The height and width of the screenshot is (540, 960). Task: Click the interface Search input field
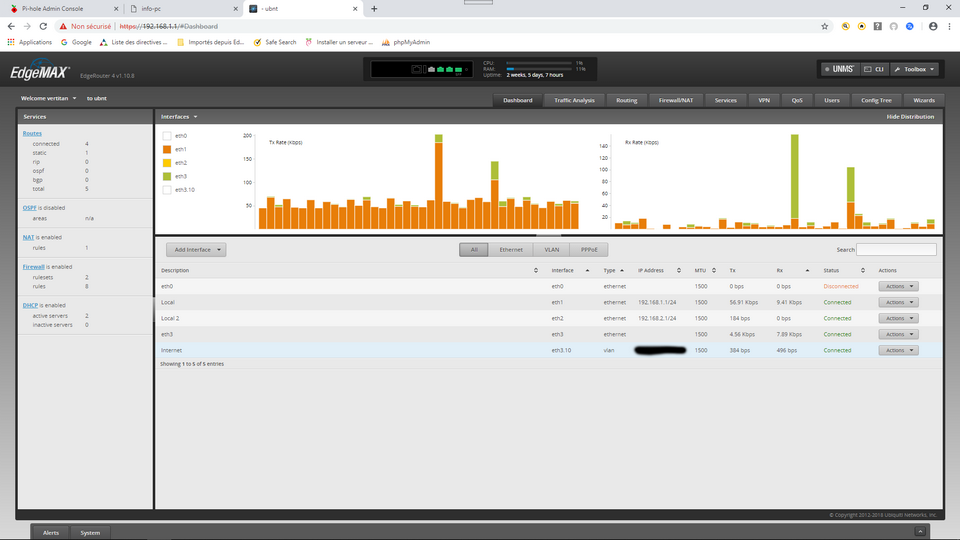click(896, 250)
